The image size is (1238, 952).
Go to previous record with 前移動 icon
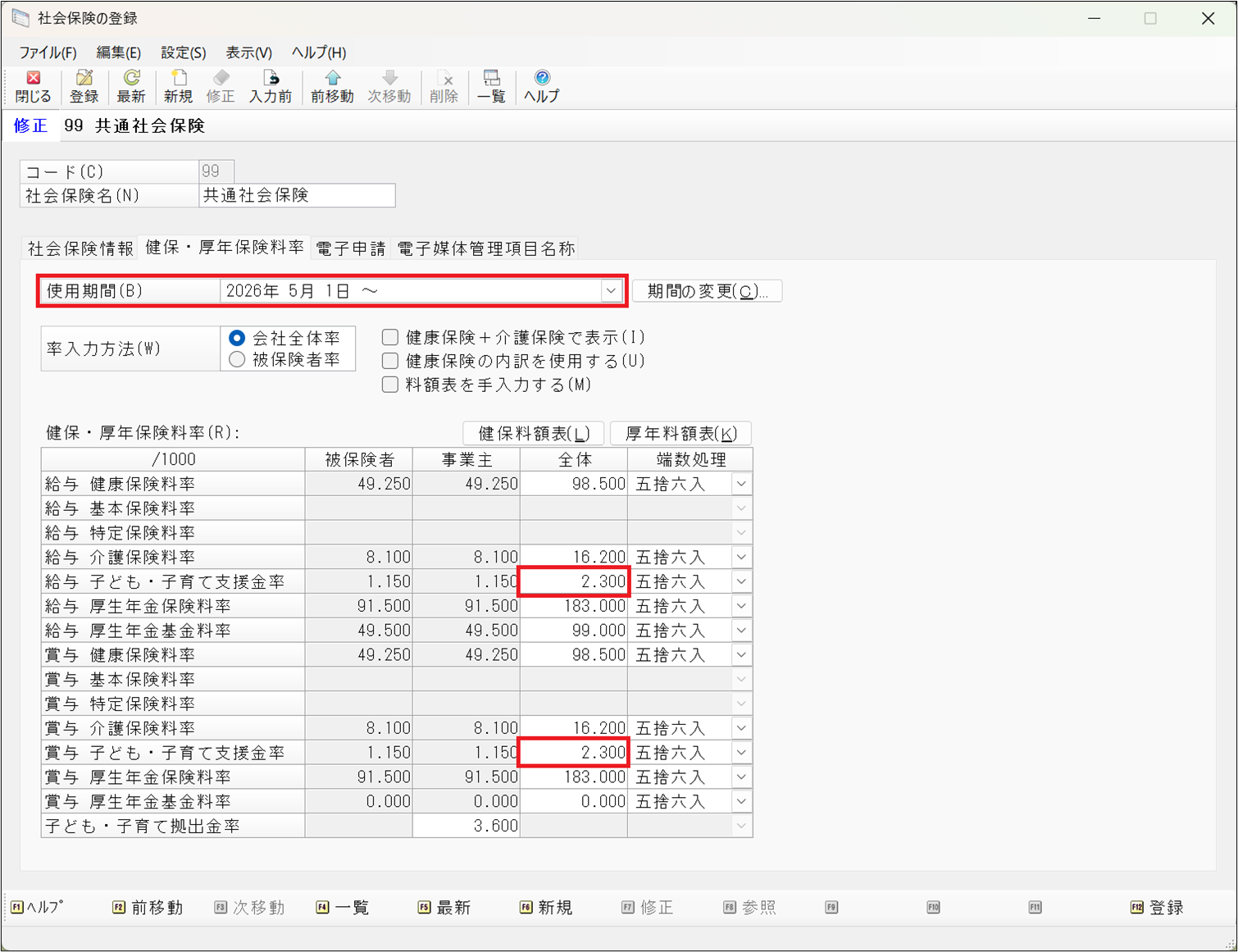click(332, 86)
